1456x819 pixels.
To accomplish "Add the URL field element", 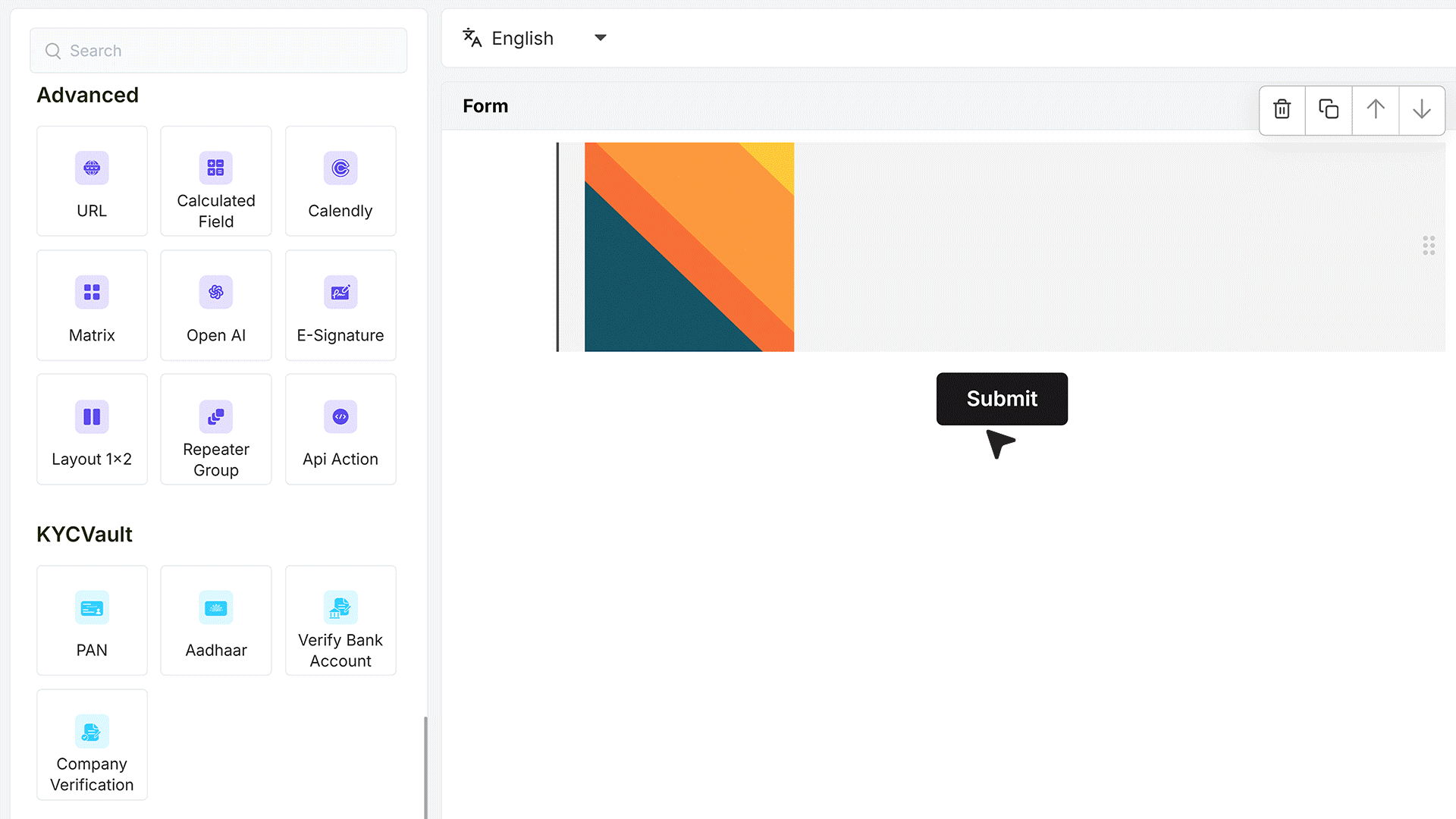I will click(x=92, y=181).
